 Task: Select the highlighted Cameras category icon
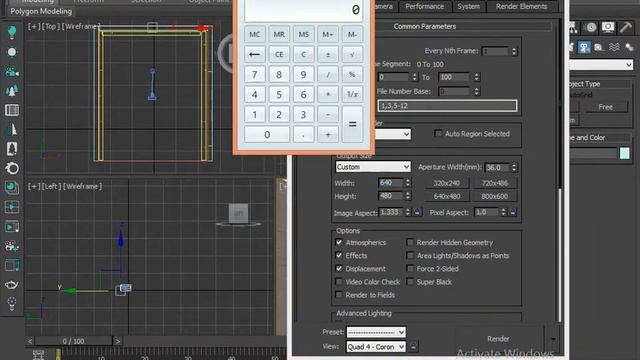(584, 47)
